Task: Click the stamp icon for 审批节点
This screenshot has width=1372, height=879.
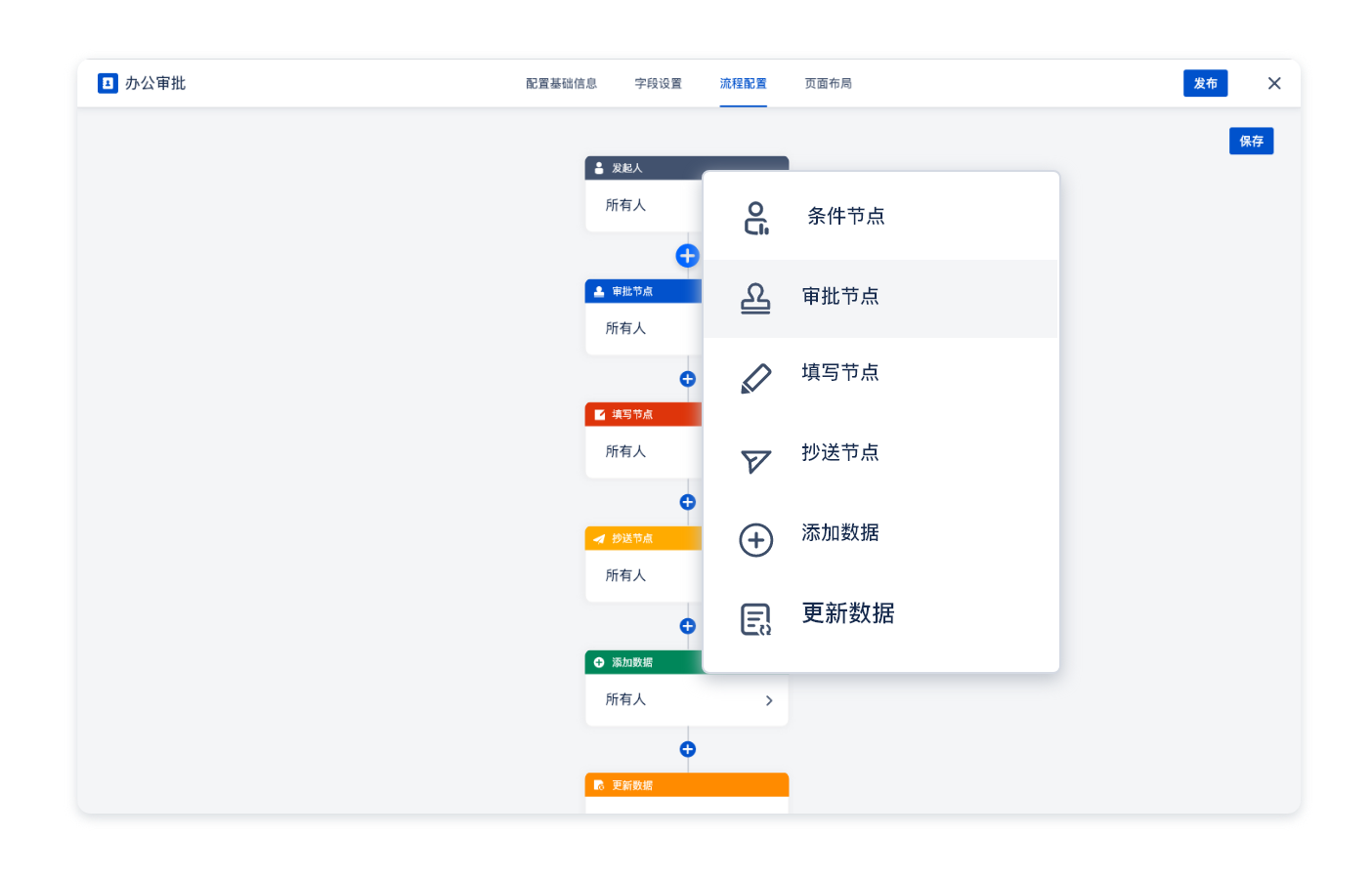Action: coord(755,298)
